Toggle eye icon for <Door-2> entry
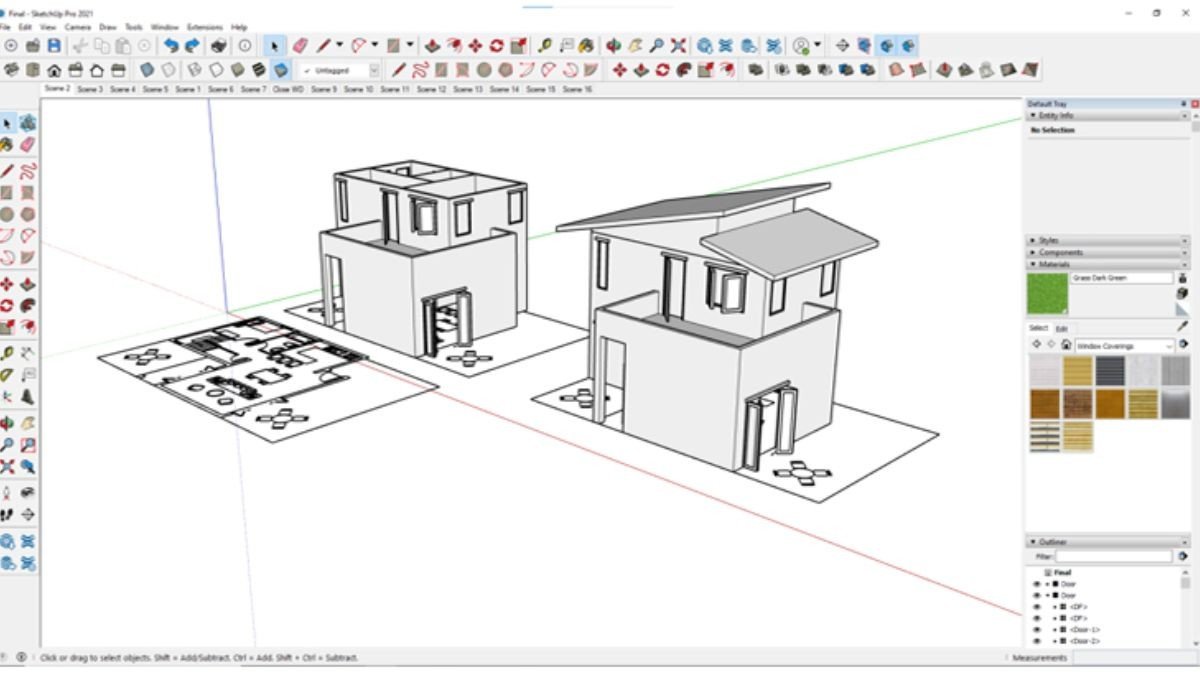 coord(1036,641)
